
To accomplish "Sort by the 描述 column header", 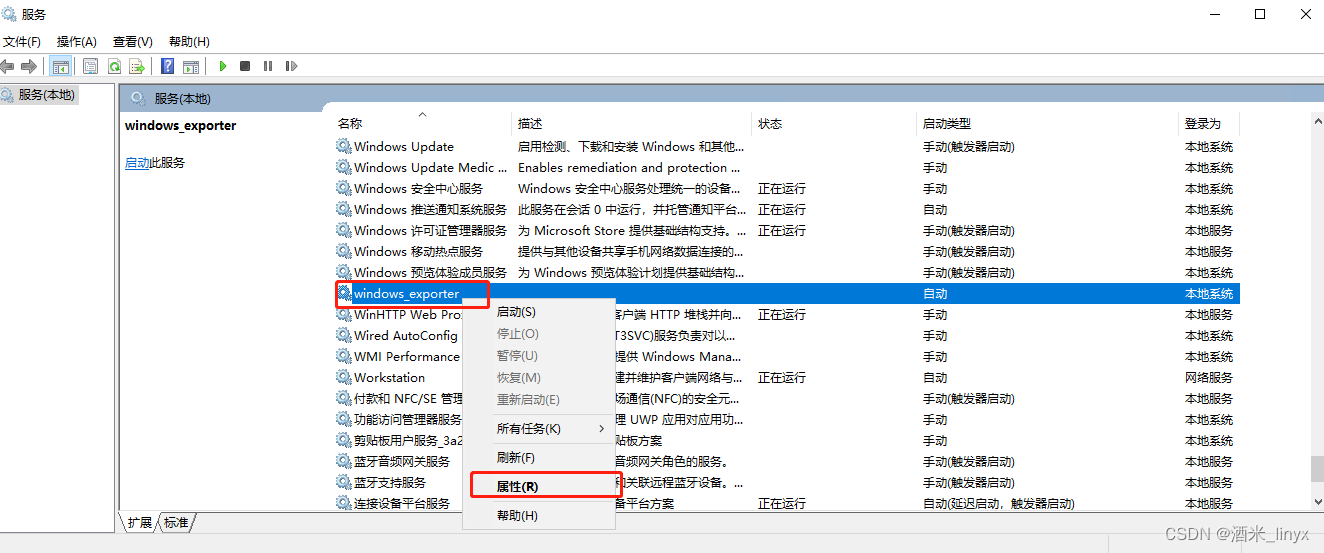I will pos(631,123).
